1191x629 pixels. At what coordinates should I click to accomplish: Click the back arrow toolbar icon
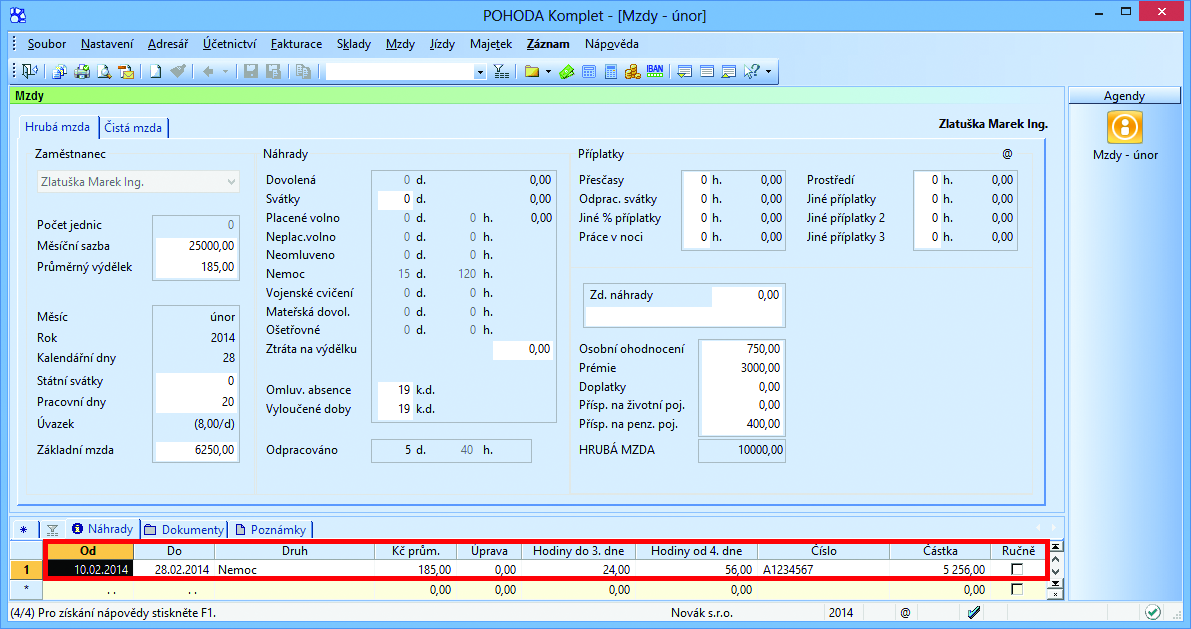[x=207, y=71]
